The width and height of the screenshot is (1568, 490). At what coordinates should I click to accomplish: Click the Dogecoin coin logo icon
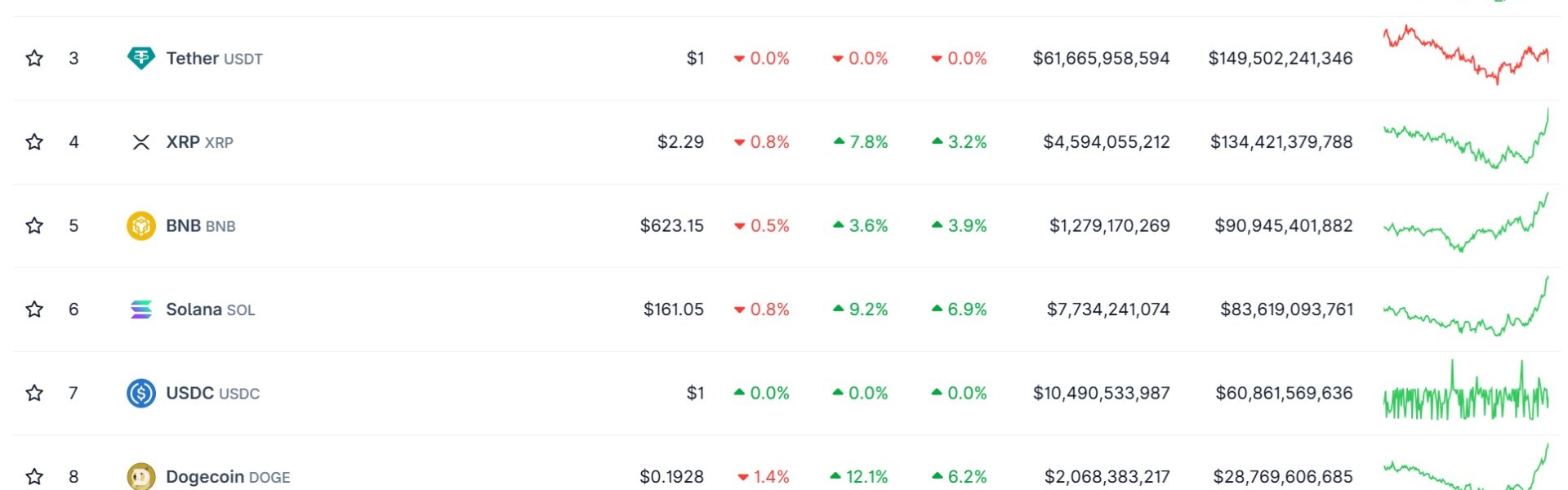(x=141, y=476)
